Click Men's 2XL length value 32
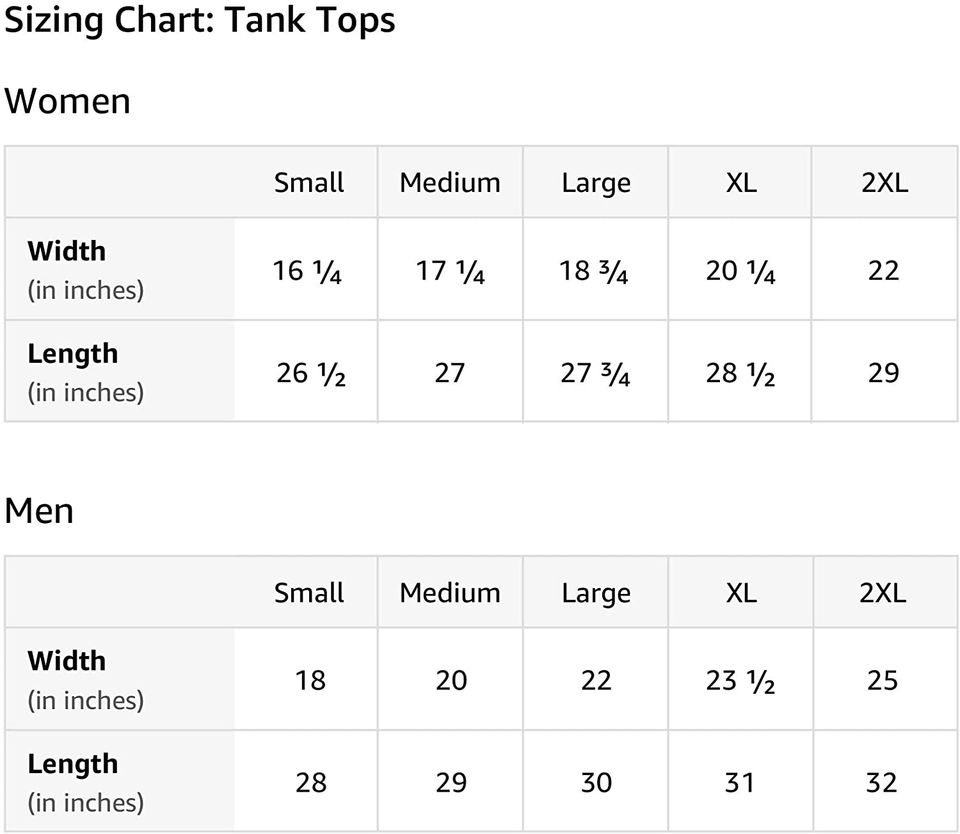This screenshot has height=834, width=960. tap(882, 783)
